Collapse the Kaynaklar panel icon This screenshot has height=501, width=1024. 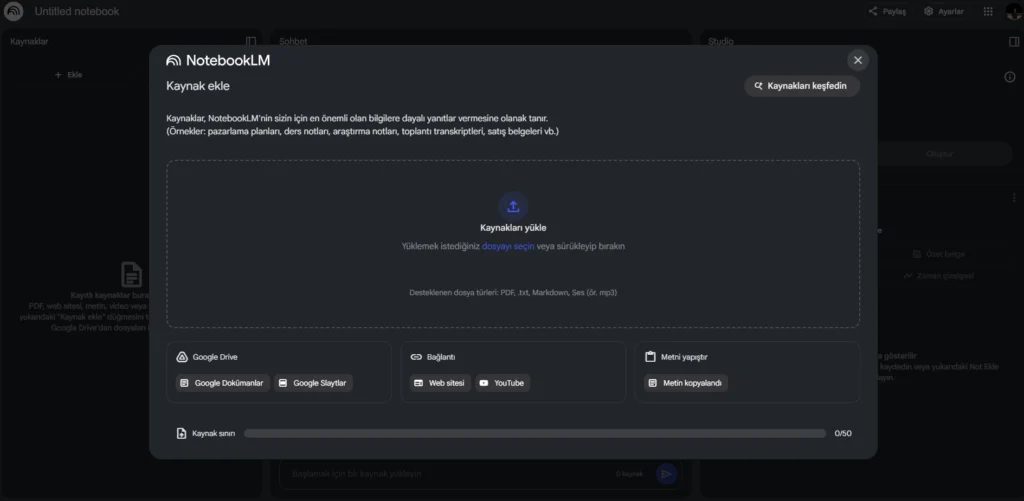click(251, 41)
